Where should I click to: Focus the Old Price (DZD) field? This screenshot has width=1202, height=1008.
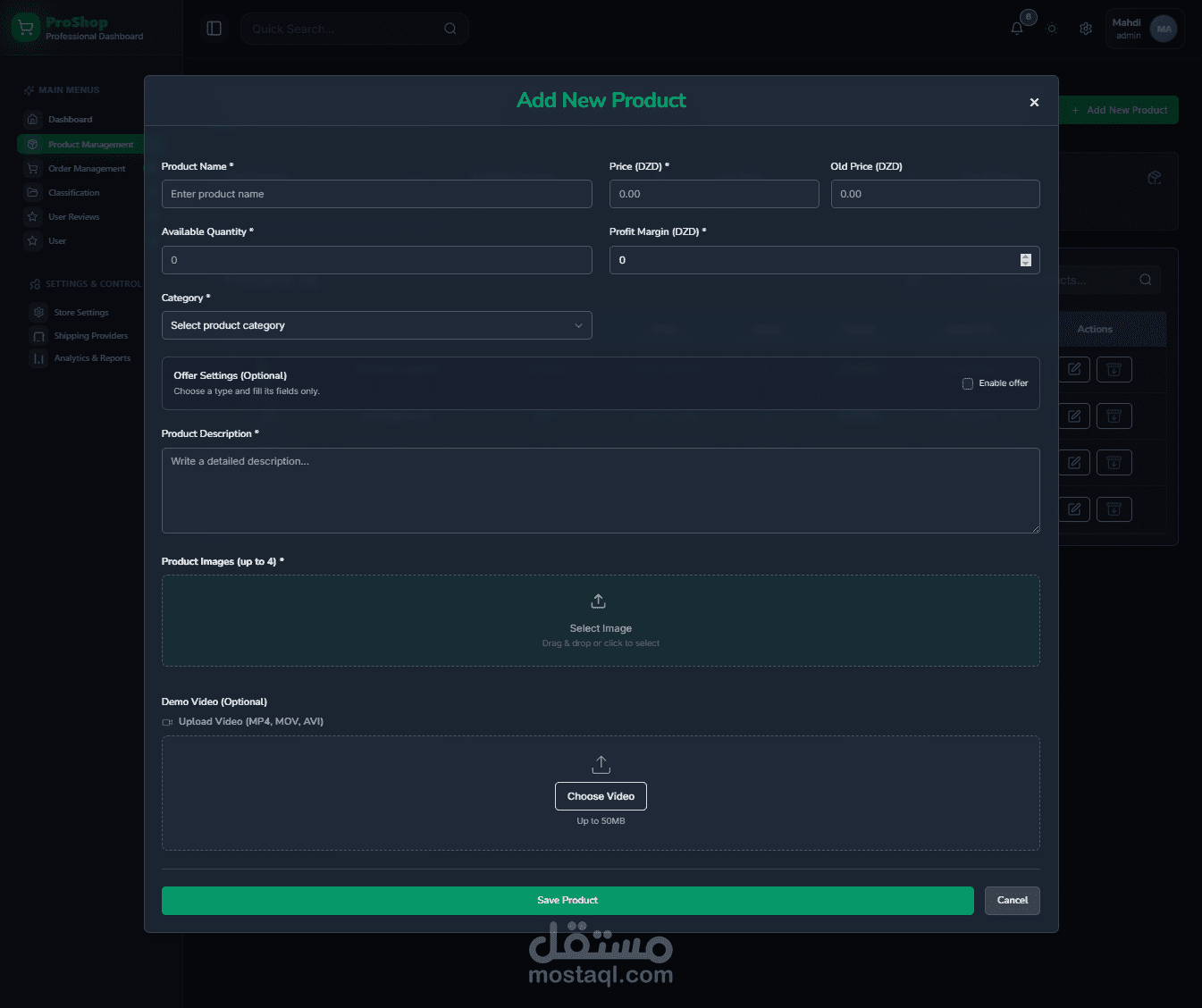pos(936,194)
